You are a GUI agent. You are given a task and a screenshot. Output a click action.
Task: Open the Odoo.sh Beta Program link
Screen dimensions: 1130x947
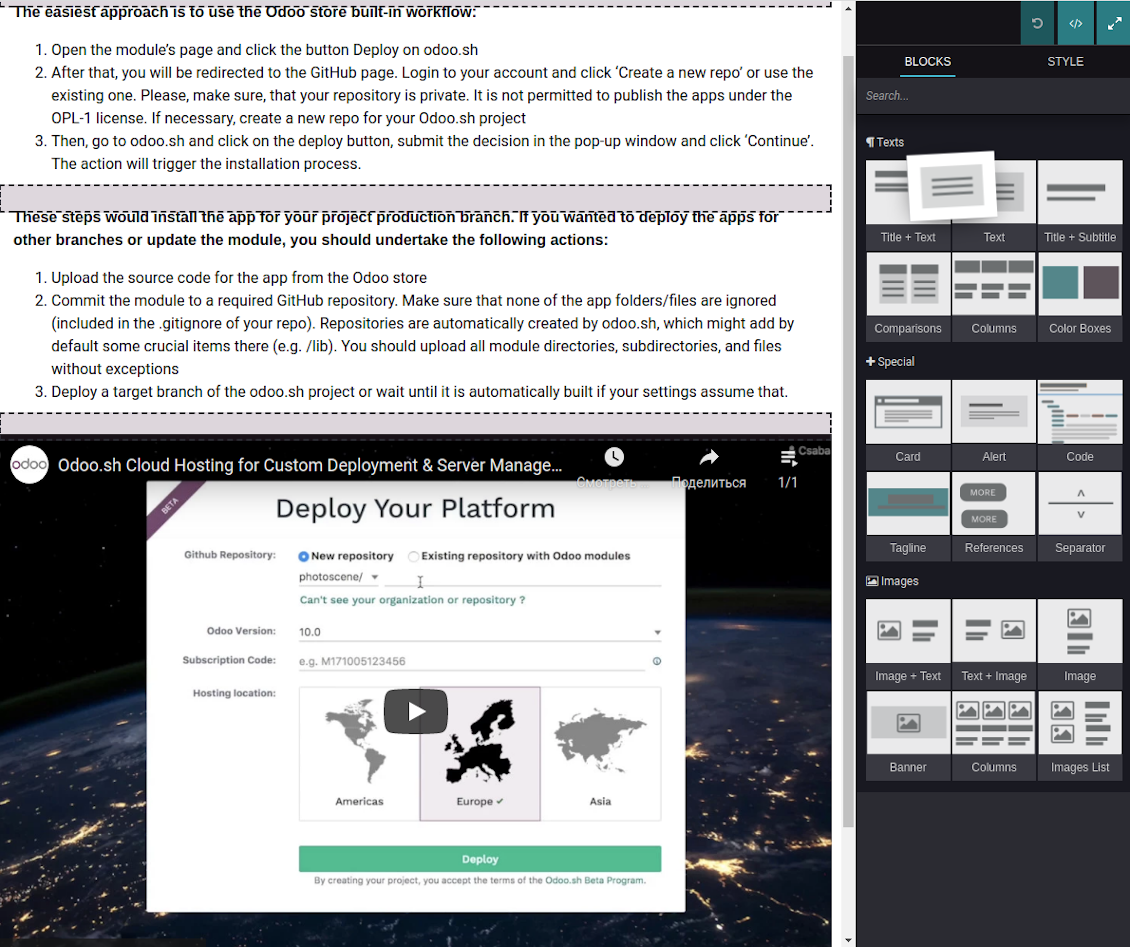pos(595,880)
